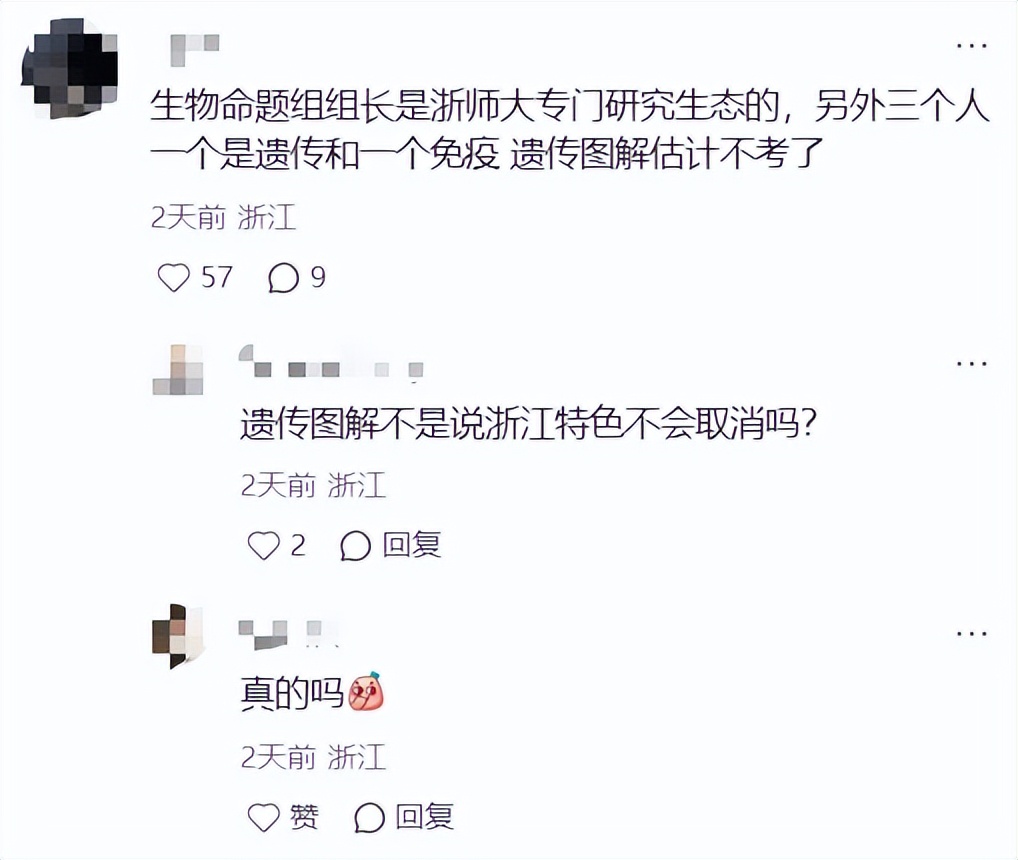Image resolution: width=1018 pixels, height=860 pixels.
Task: Tap heart icon beside 赞 on last comment
Action: coord(264,817)
